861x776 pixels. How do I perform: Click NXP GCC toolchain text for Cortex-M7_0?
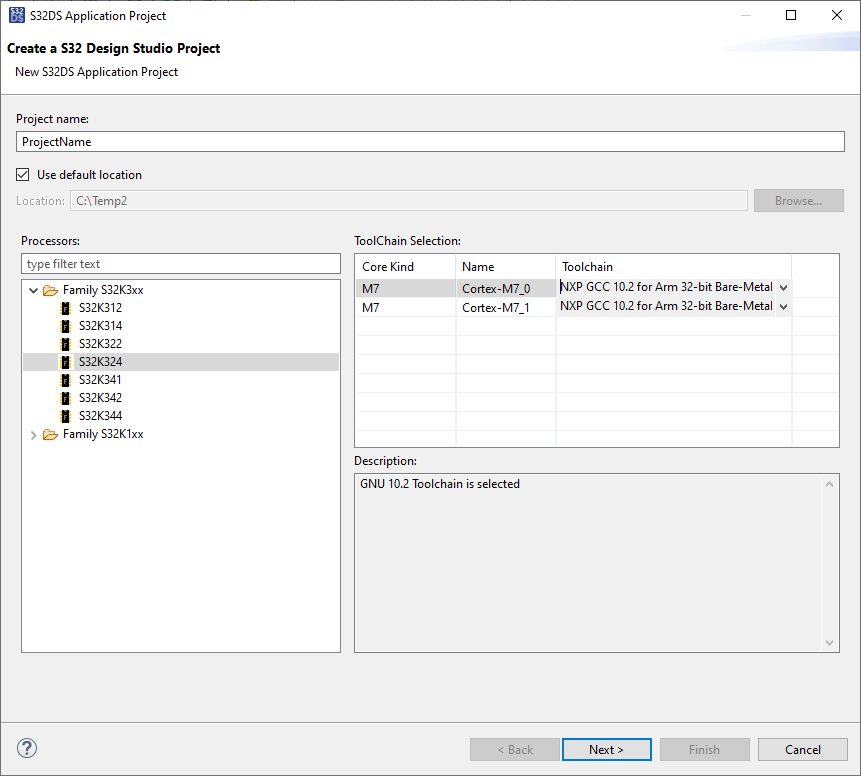pyautogui.click(x=666, y=287)
